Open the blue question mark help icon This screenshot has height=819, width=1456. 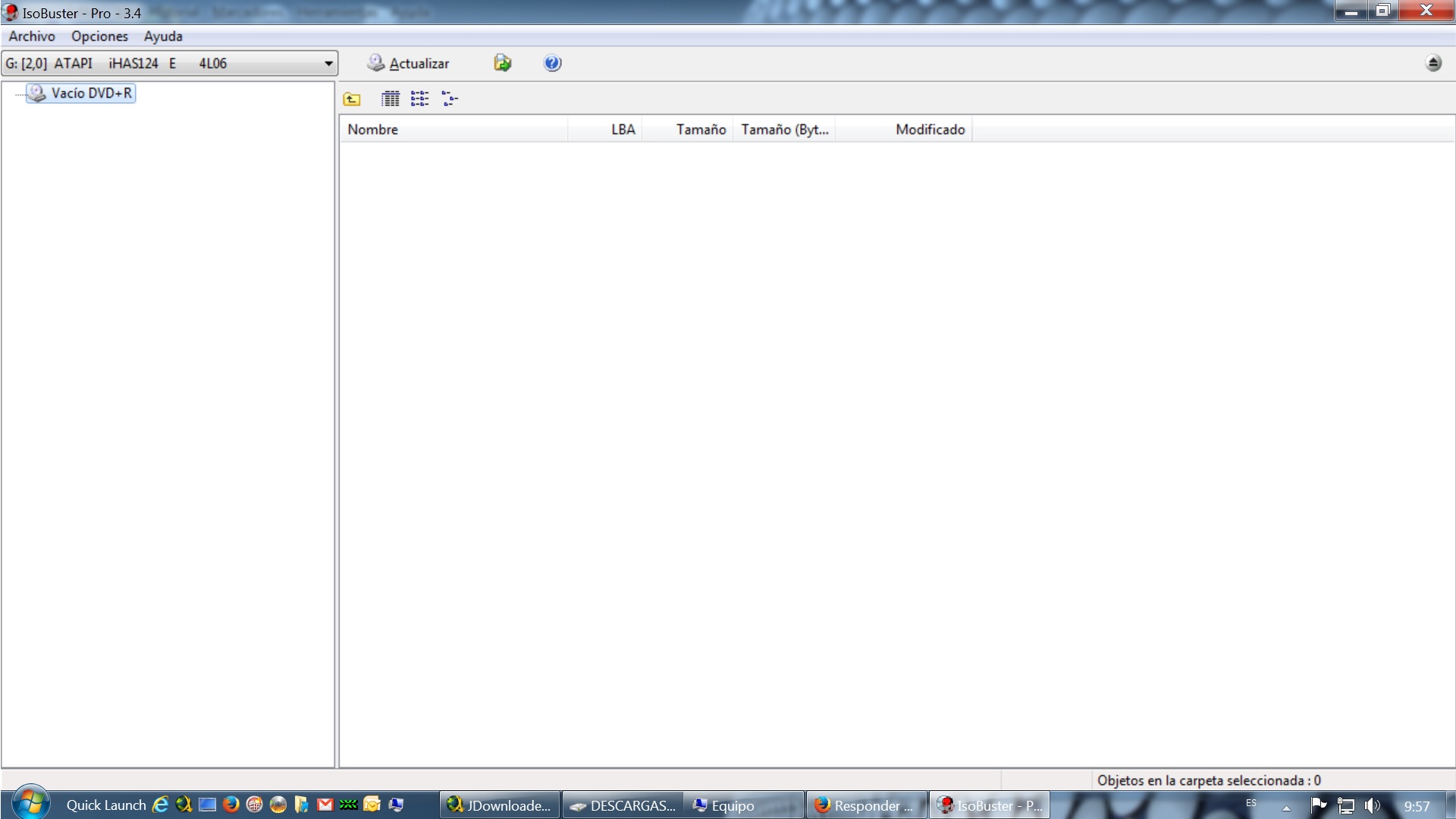(x=553, y=64)
